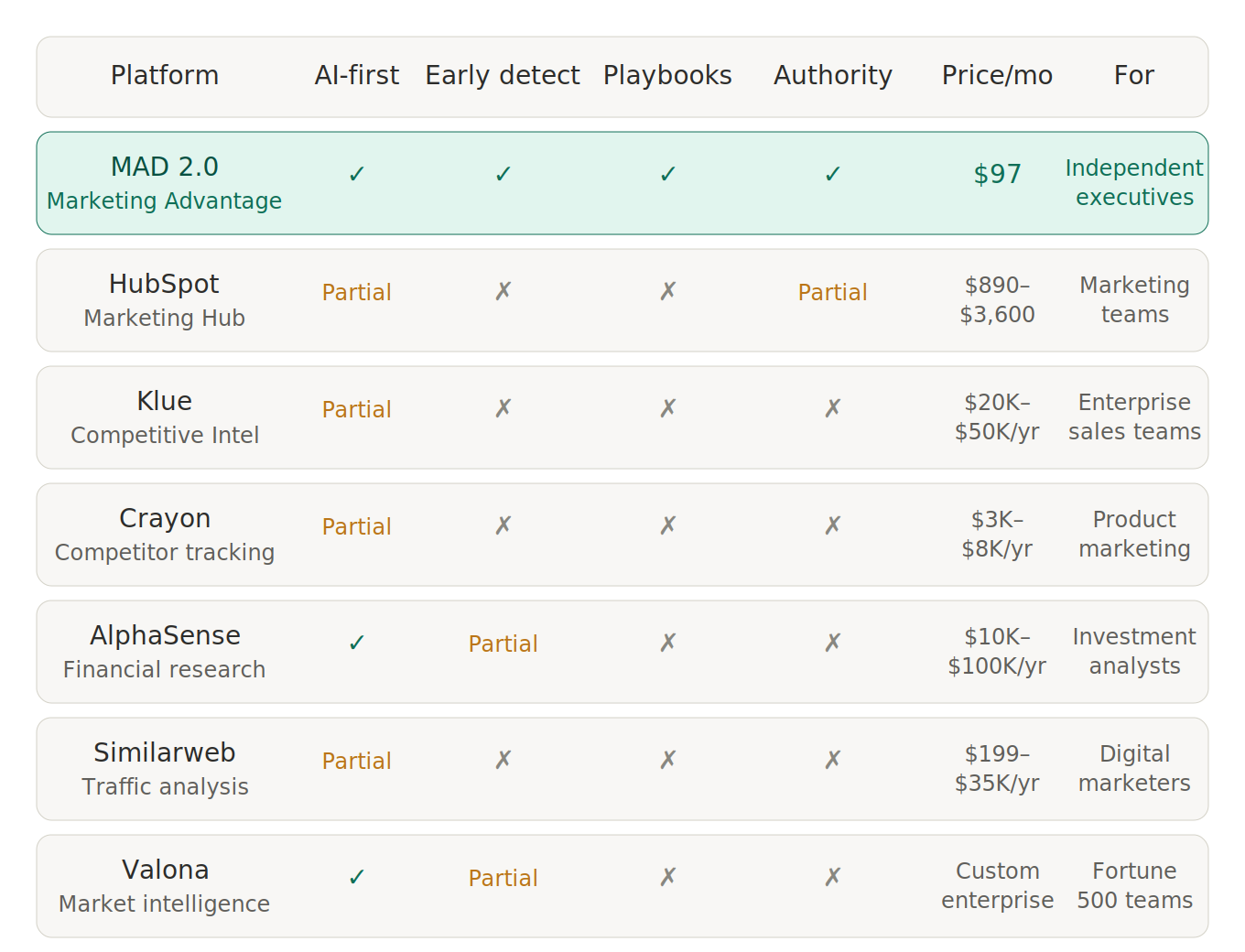Click Crayon AI-first Partial value

point(357,526)
